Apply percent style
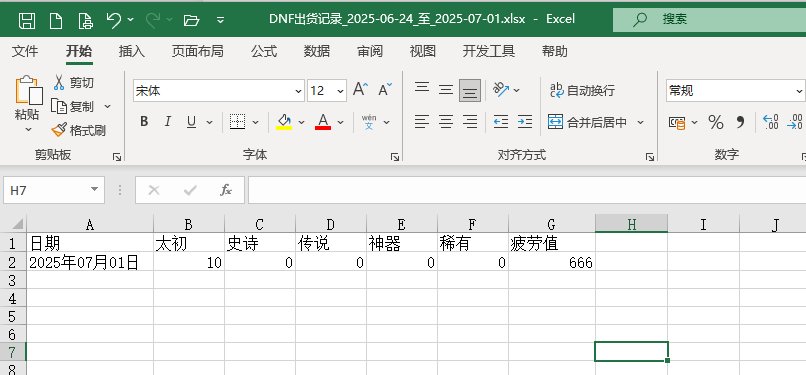This screenshot has height=375, width=806. pos(716,122)
